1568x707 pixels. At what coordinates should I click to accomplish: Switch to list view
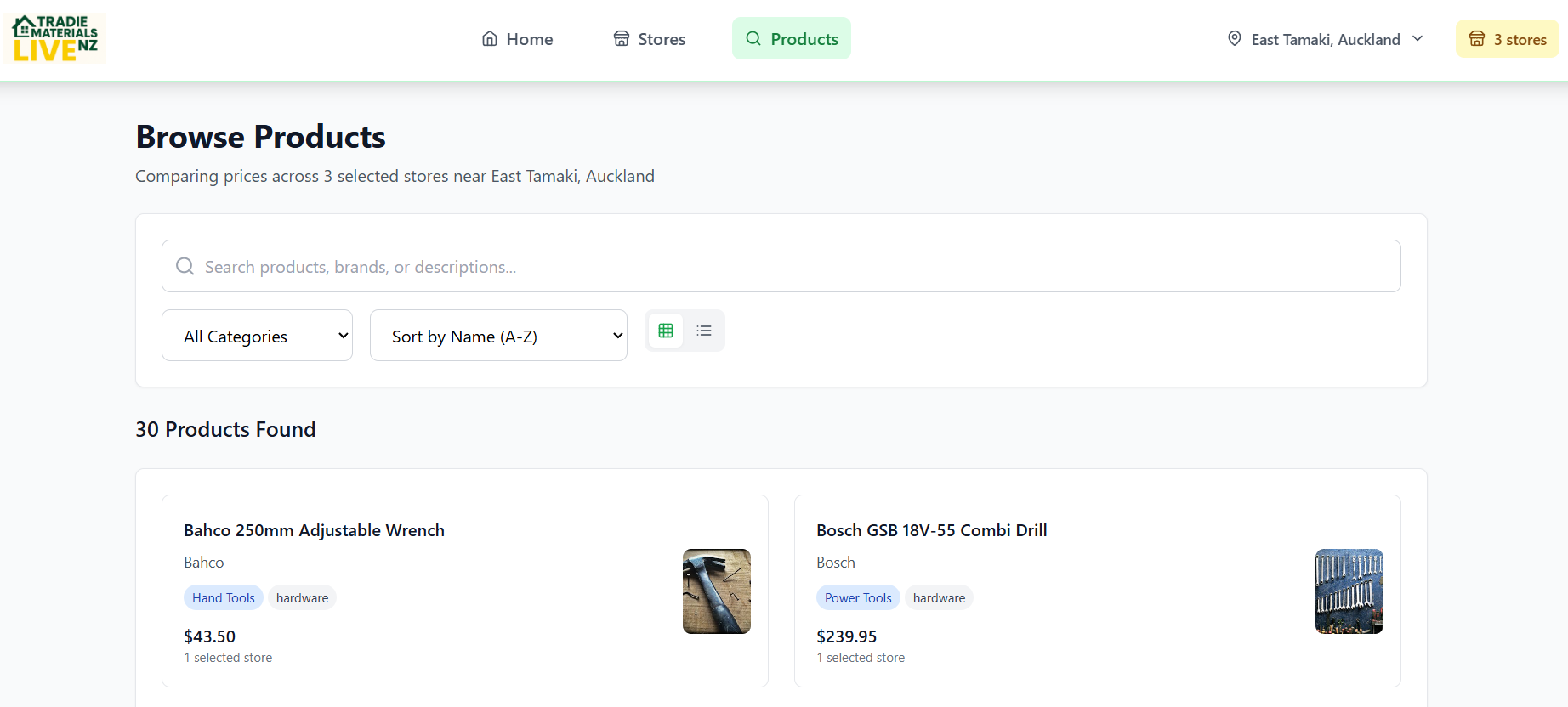point(704,331)
